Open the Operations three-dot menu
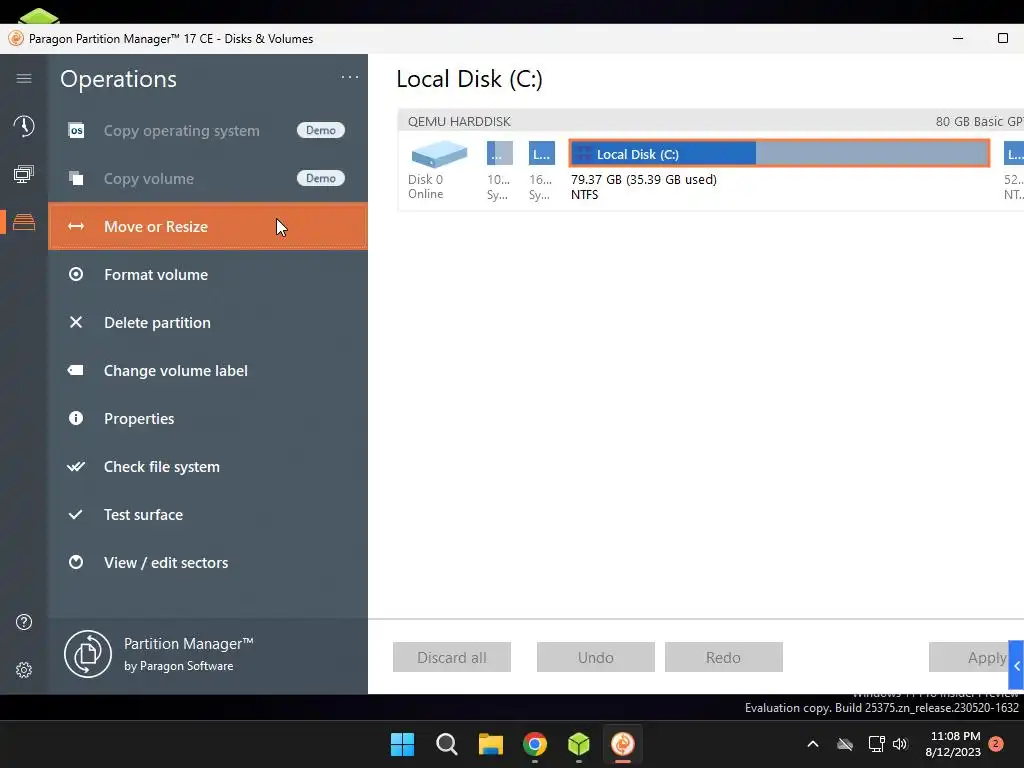The width and height of the screenshot is (1024, 768). click(x=350, y=77)
